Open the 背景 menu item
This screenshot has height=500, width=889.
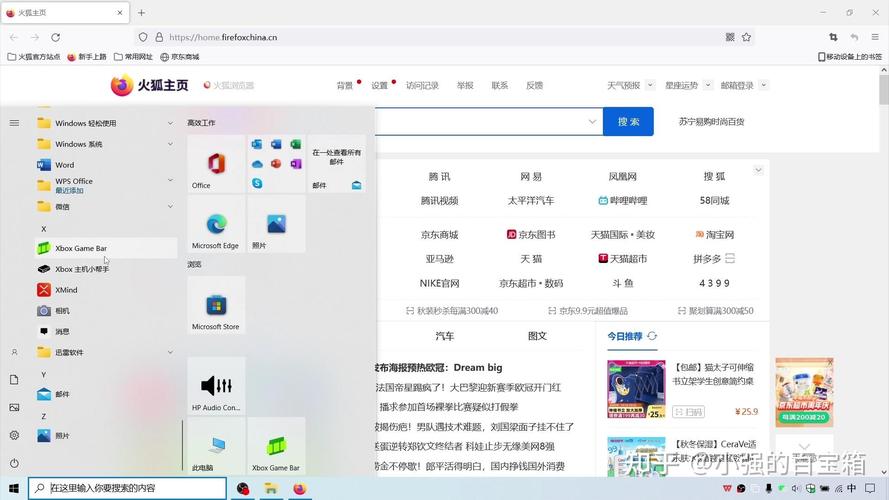tap(345, 86)
